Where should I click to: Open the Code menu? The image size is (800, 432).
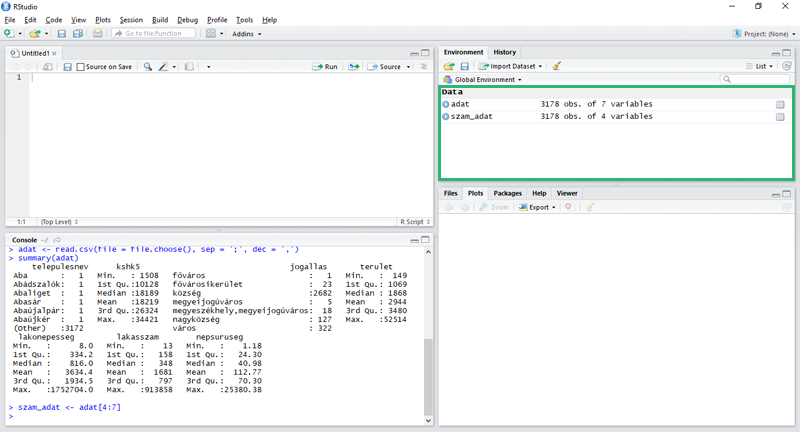point(54,20)
